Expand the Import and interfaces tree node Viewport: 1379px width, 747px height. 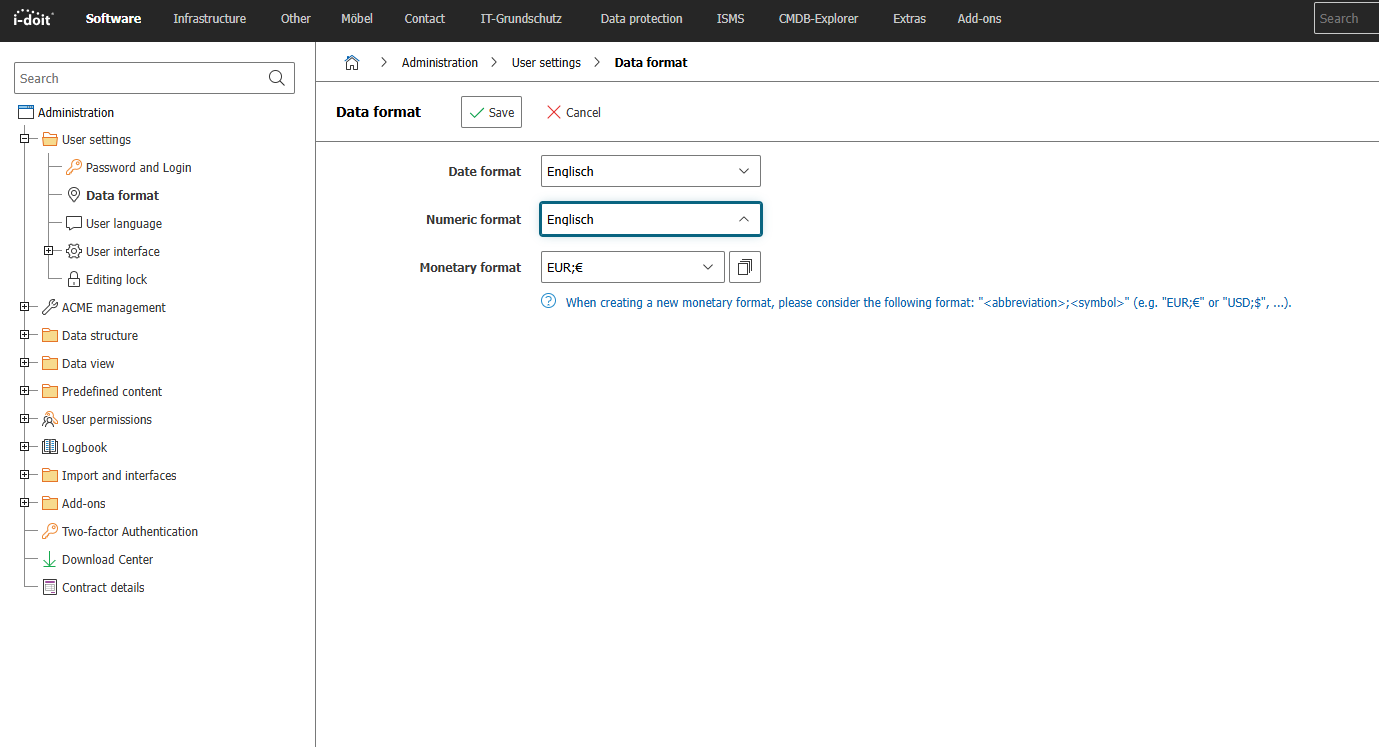24,475
